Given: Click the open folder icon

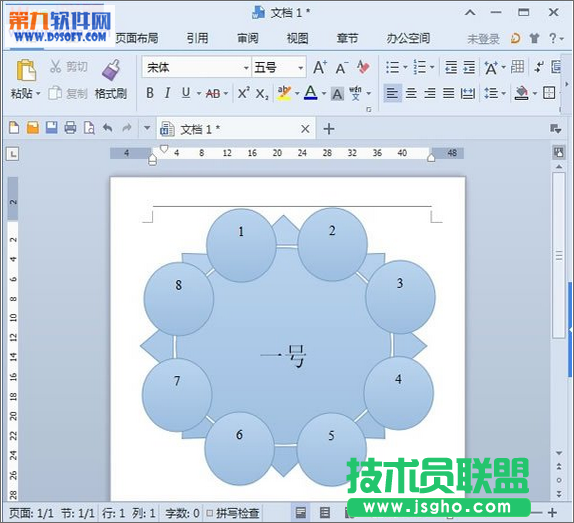Looking at the screenshot, I should point(33,128).
